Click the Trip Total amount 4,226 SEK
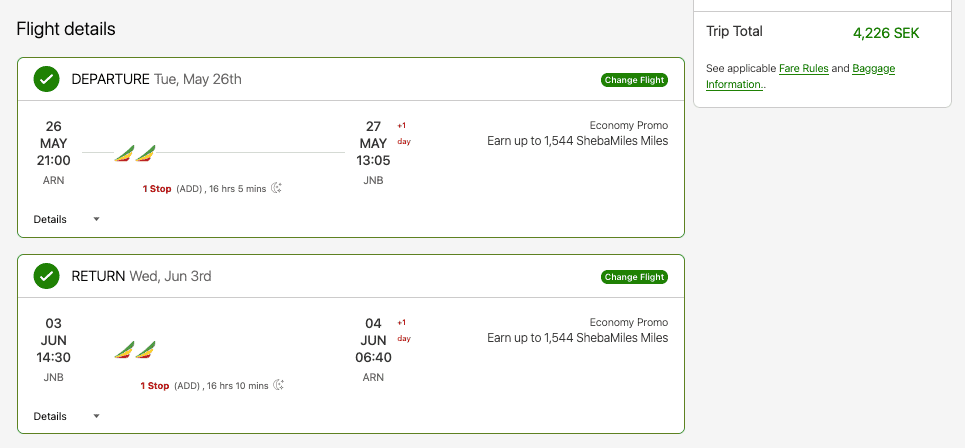965x448 pixels. tap(885, 33)
